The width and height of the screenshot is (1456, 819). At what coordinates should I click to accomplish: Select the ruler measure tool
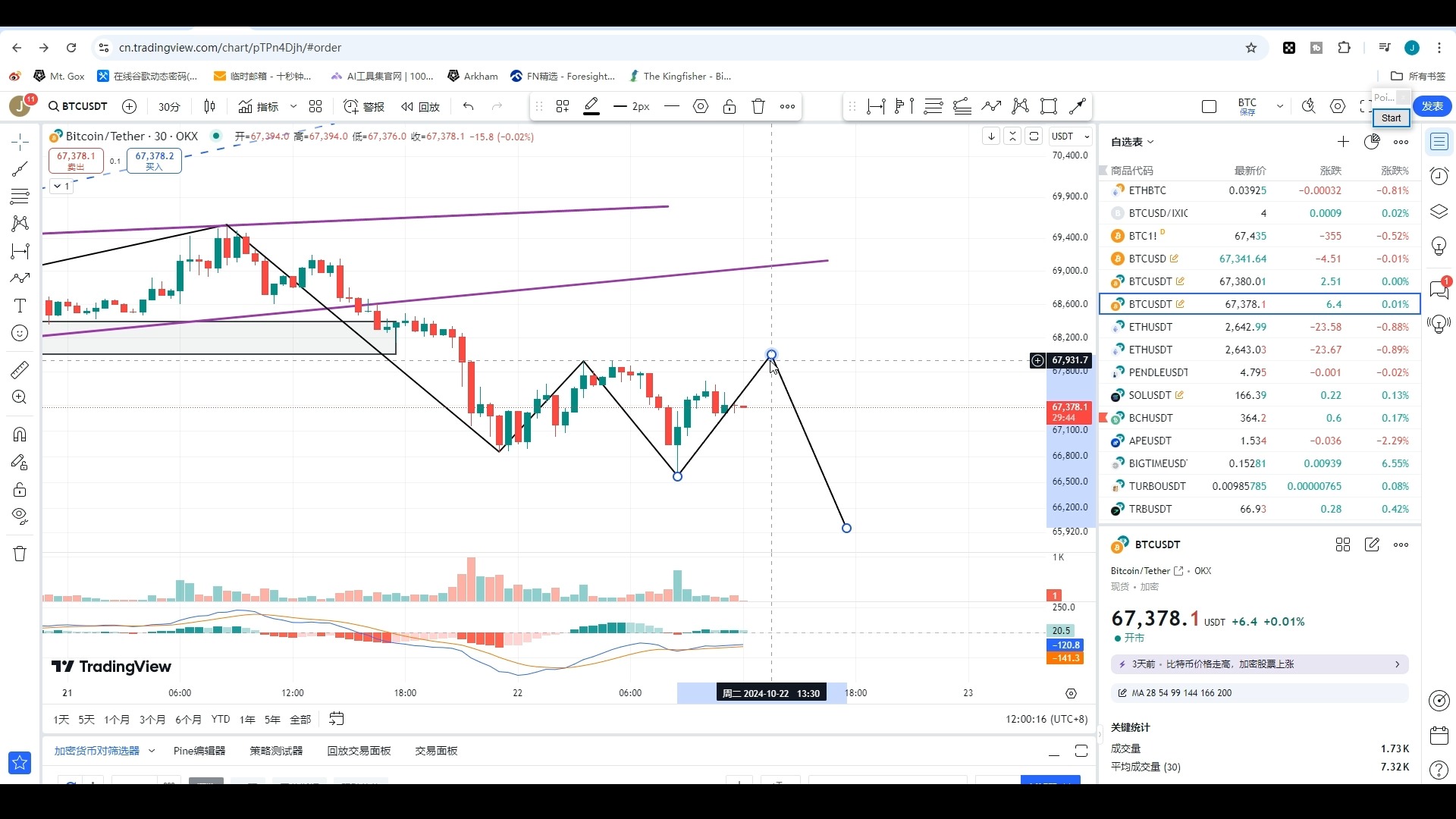tap(20, 369)
